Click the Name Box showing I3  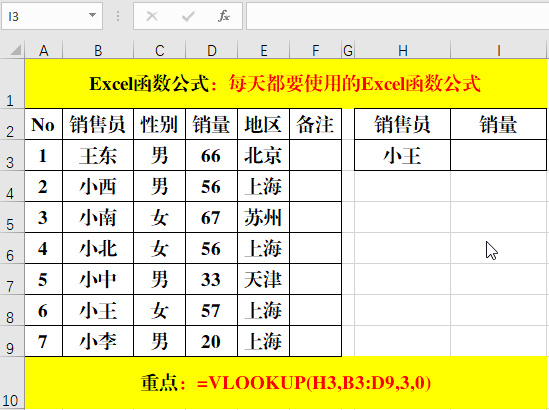[52, 16]
